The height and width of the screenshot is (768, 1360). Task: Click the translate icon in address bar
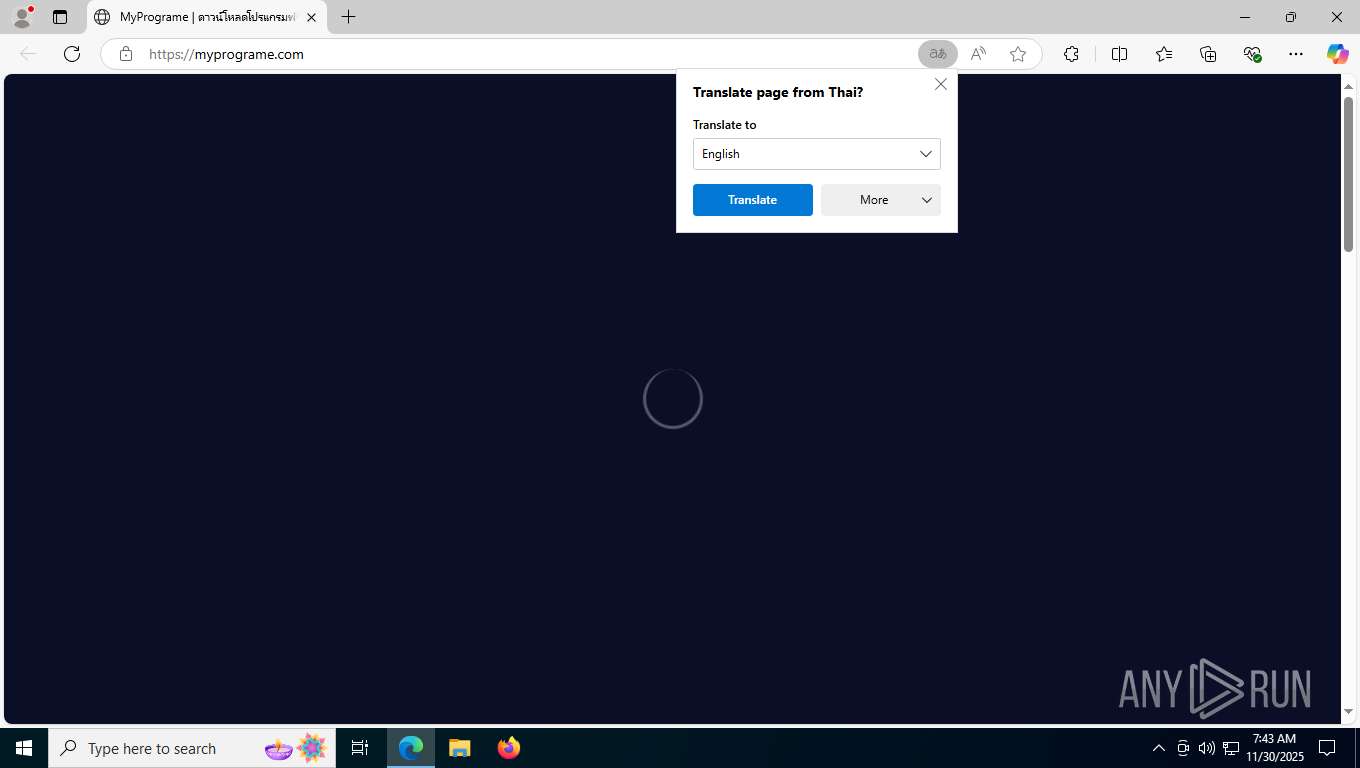(938, 54)
